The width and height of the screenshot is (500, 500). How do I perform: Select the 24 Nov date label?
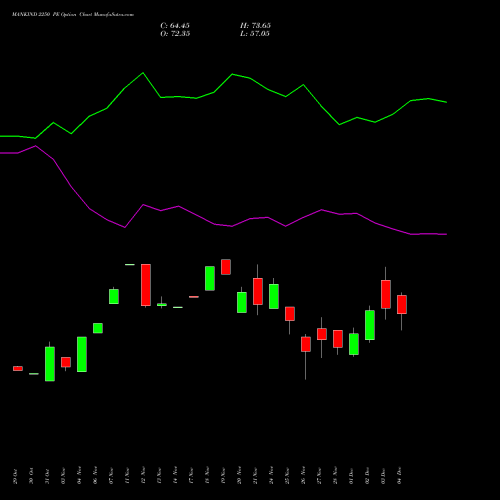point(271,476)
